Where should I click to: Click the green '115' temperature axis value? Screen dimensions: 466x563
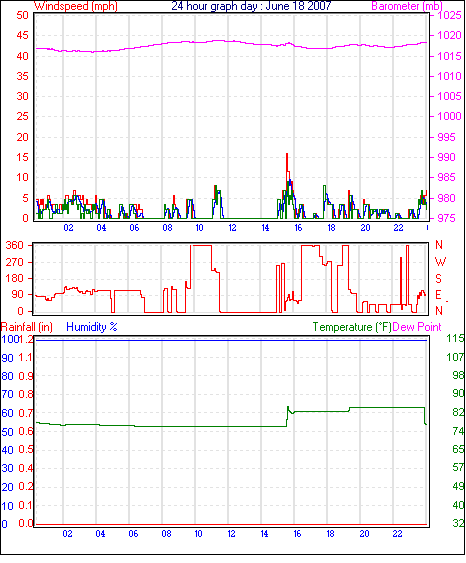[x=455, y=338]
